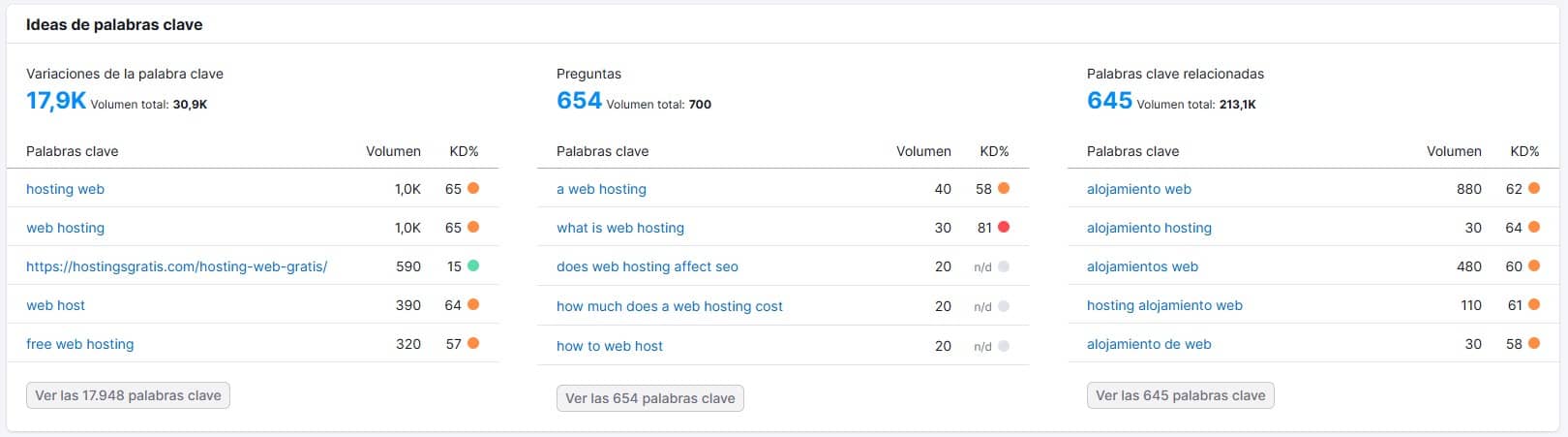Click green KD dot for hostingsgratis.com row
Screen dimensions: 1568x437
tap(473, 265)
